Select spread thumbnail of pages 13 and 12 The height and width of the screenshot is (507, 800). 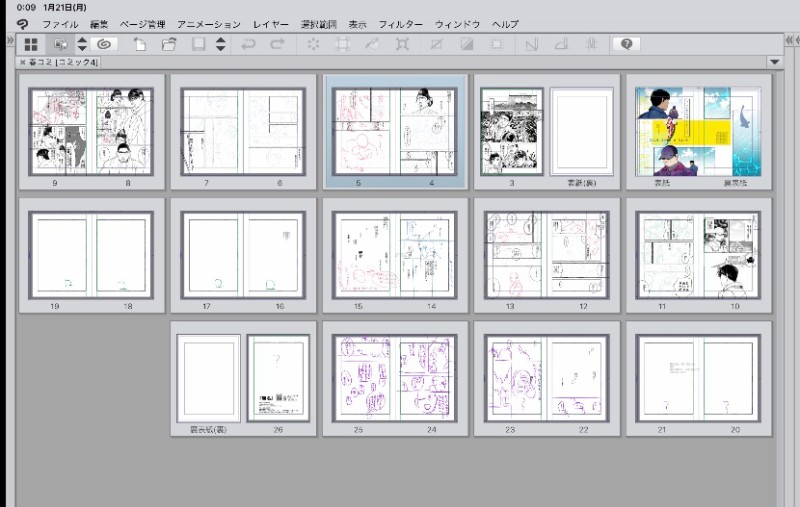click(x=547, y=255)
